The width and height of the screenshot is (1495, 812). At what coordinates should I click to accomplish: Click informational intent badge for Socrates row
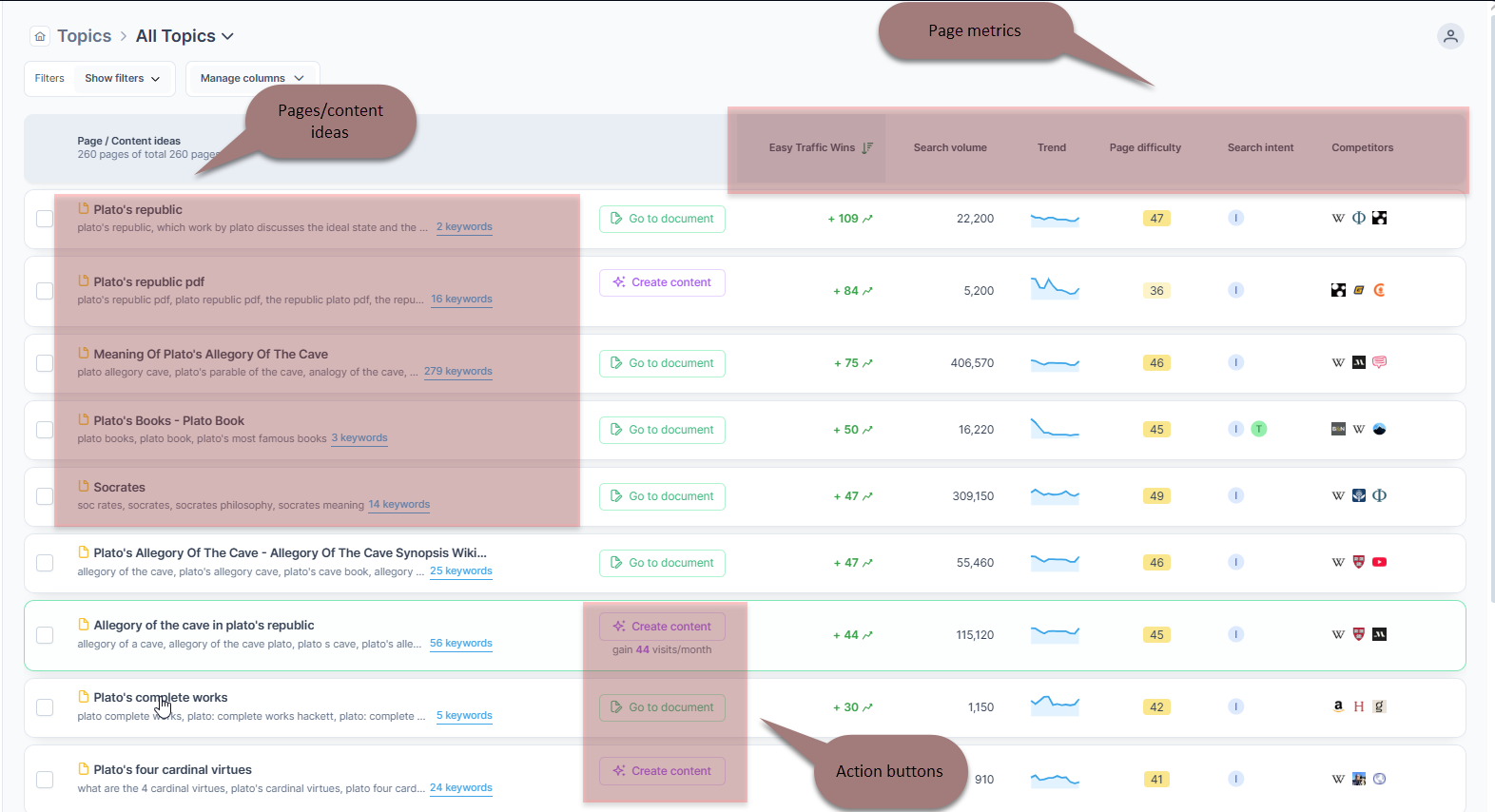pos(1235,496)
